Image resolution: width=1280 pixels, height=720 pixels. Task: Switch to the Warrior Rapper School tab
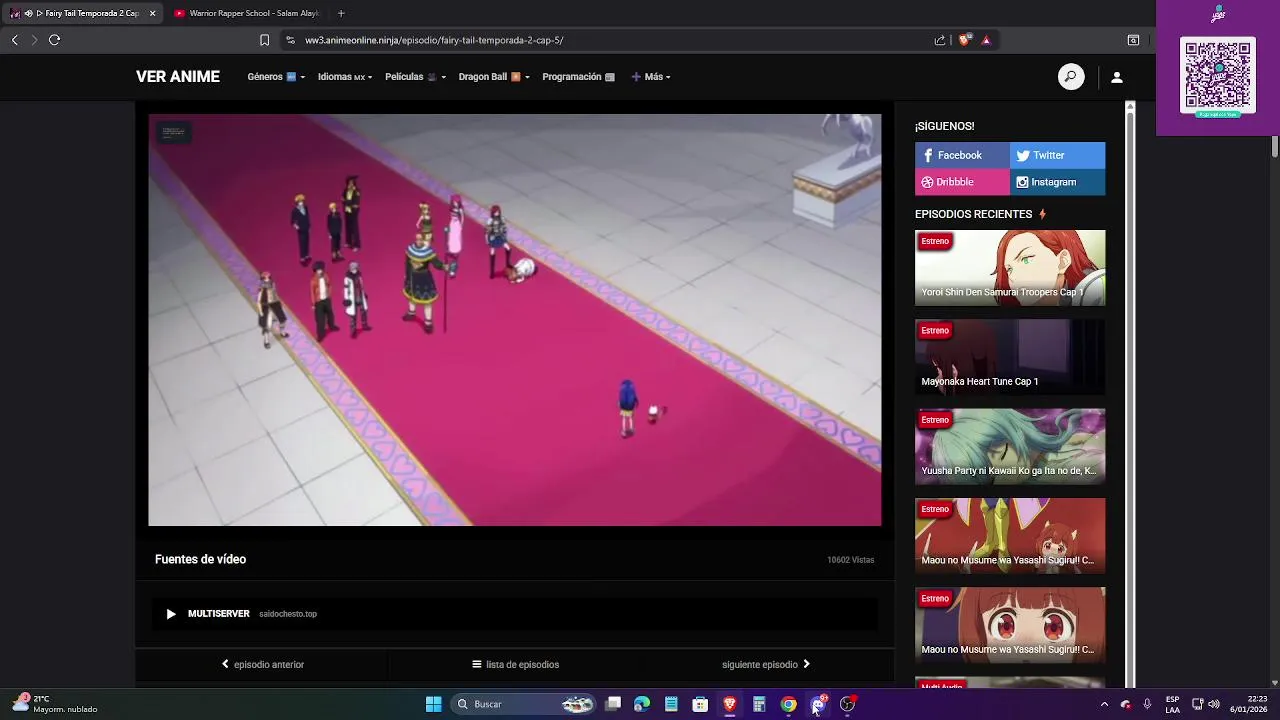[x=246, y=13]
